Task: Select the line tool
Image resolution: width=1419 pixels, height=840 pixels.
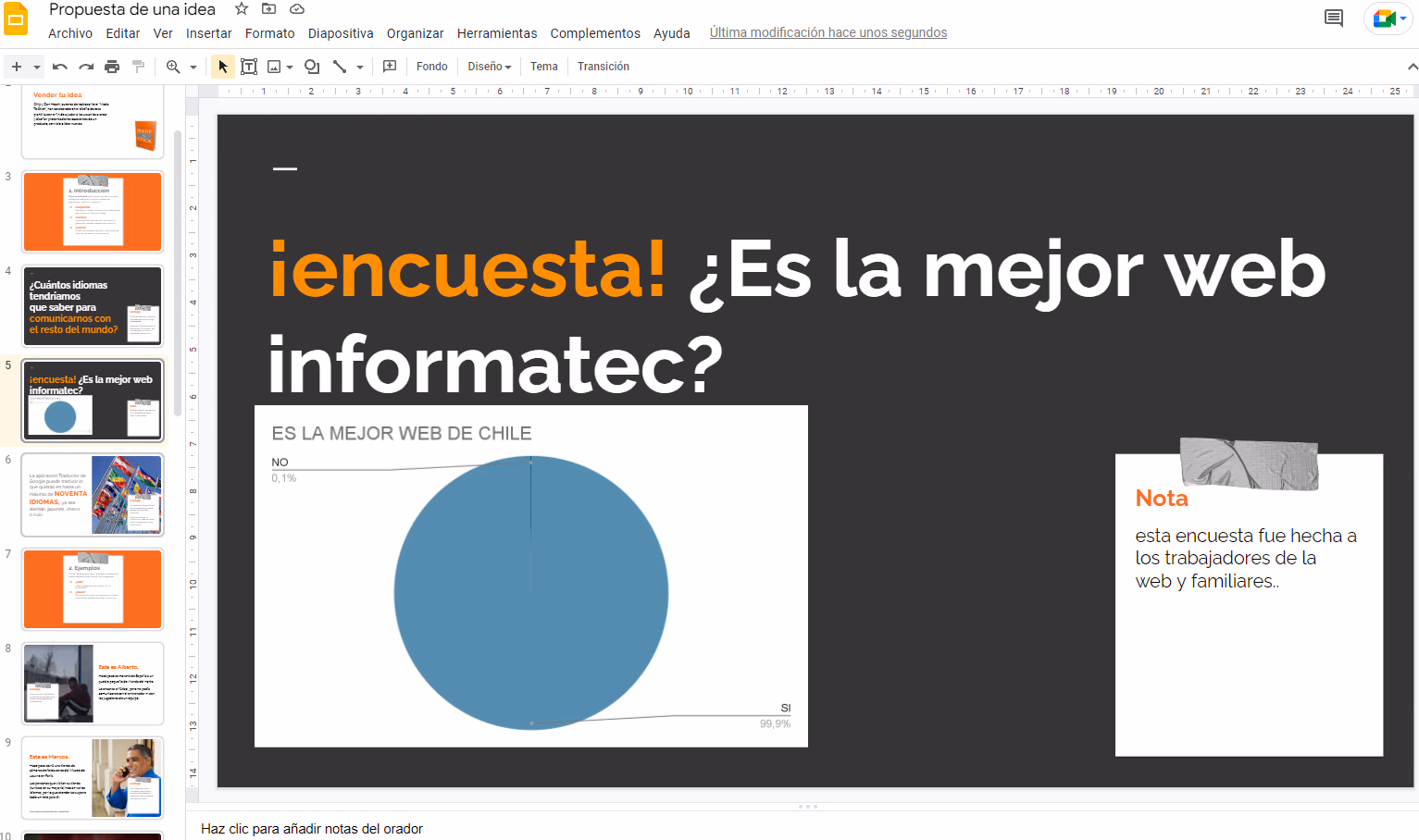Action: (x=340, y=67)
